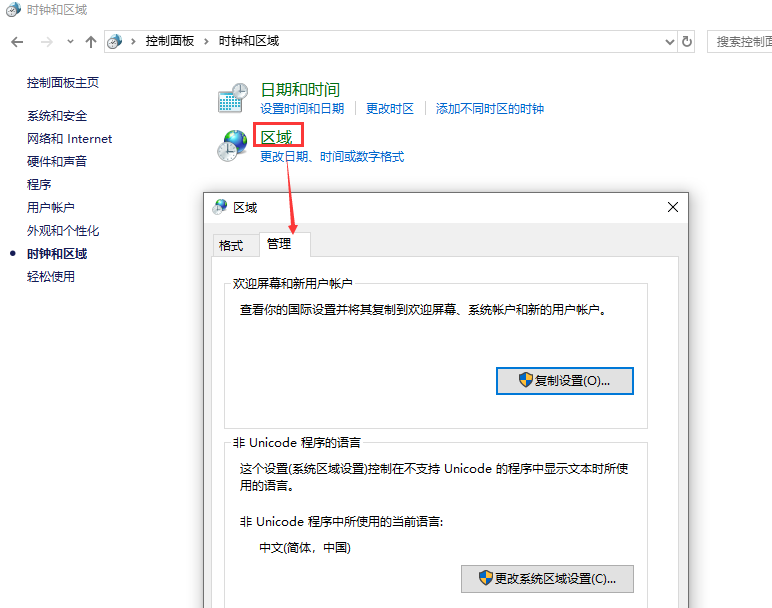Go up one level with the up arrow

(x=91, y=42)
